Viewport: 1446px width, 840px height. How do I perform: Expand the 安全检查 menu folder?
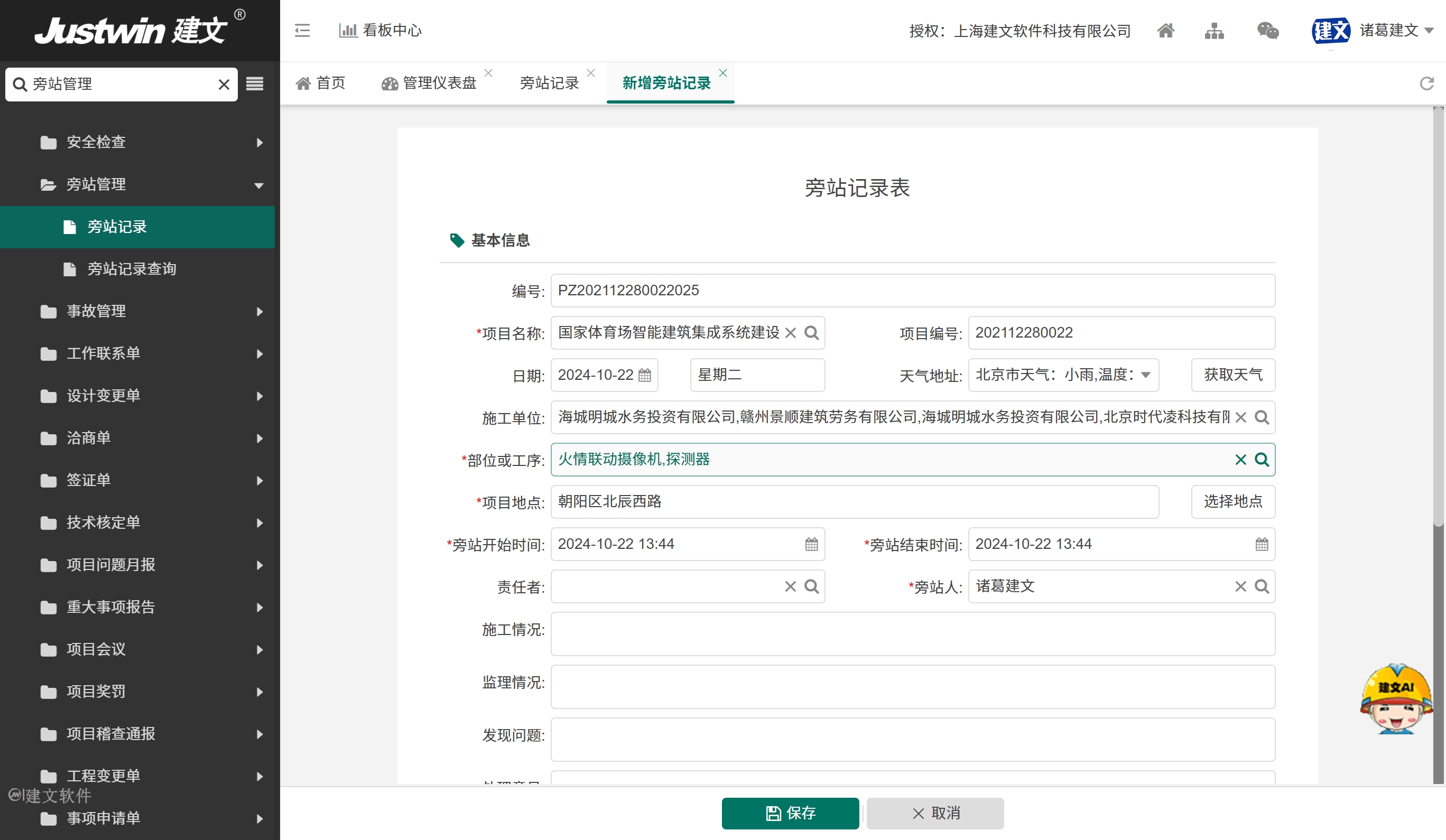(138, 142)
